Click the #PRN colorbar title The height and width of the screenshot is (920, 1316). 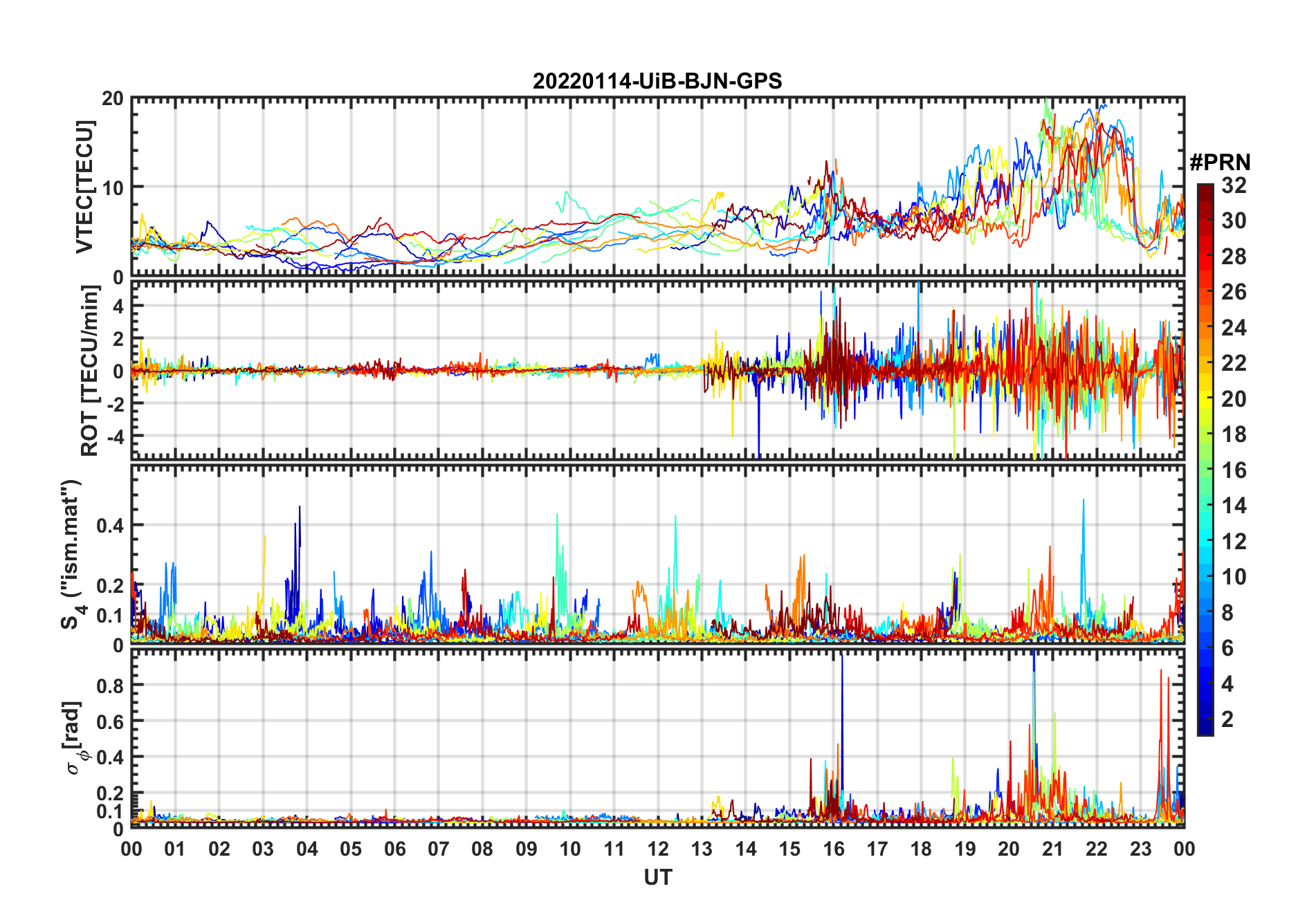click(x=1220, y=163)
